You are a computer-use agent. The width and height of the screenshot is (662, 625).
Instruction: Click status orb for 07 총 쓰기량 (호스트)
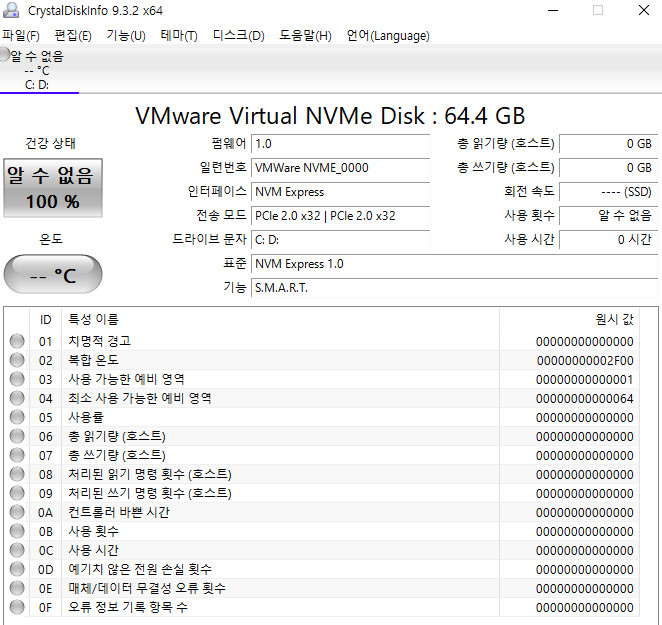pyautogui.click(x=17, y=455)
